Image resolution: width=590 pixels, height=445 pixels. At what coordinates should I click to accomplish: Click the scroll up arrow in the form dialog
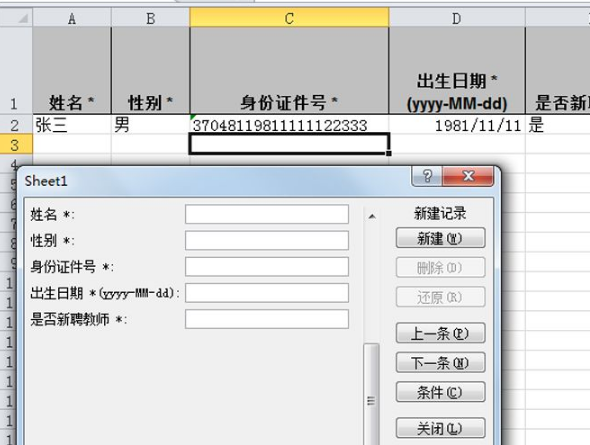tap(372, 216)
